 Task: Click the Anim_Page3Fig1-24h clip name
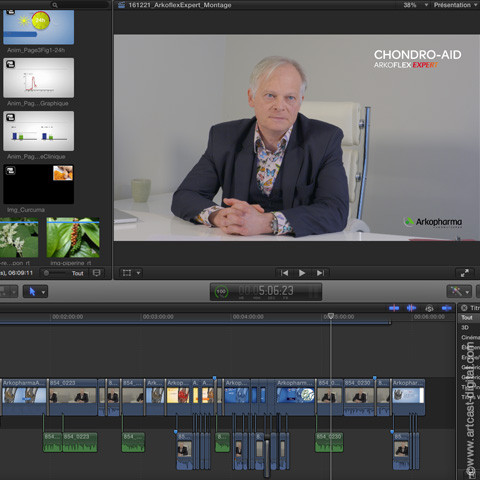(x=36, y=50)
